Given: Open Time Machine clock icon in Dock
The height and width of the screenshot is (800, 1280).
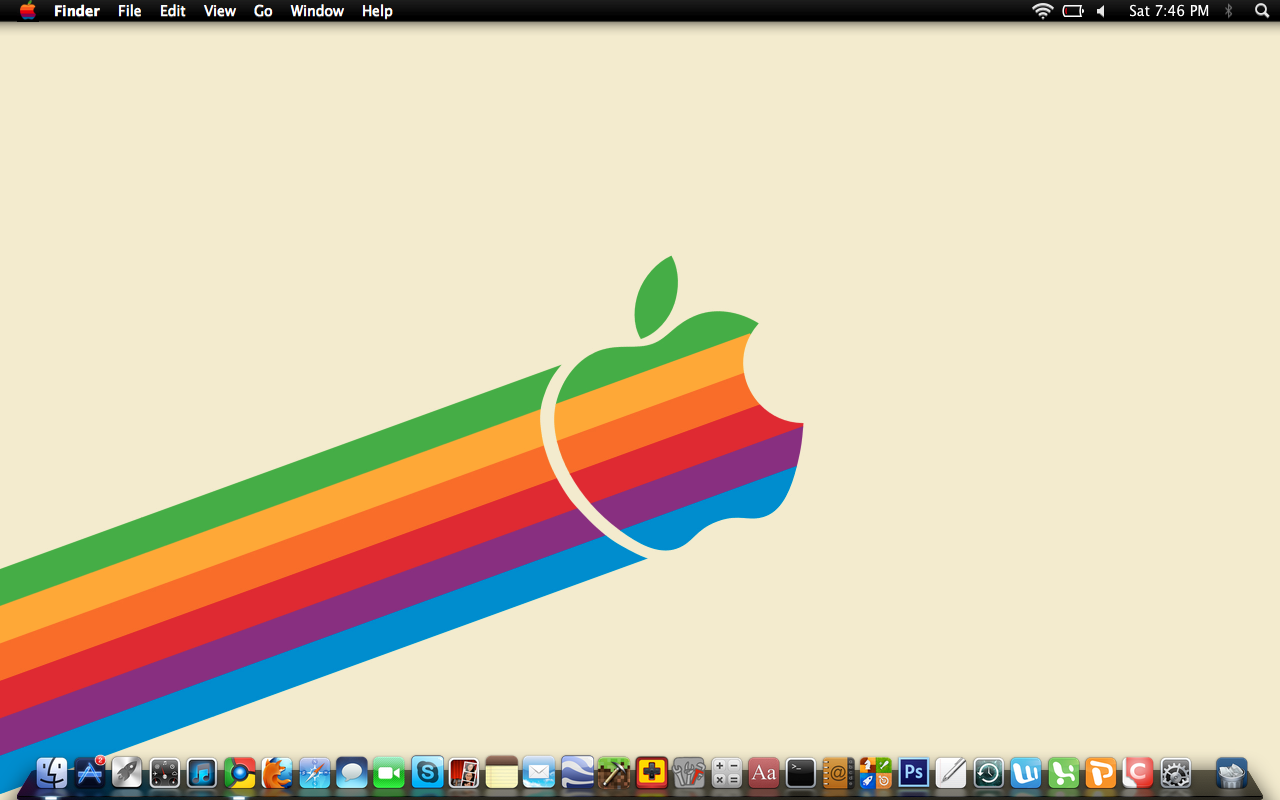Looking at the screenshot, I should (x=988, y=773).
